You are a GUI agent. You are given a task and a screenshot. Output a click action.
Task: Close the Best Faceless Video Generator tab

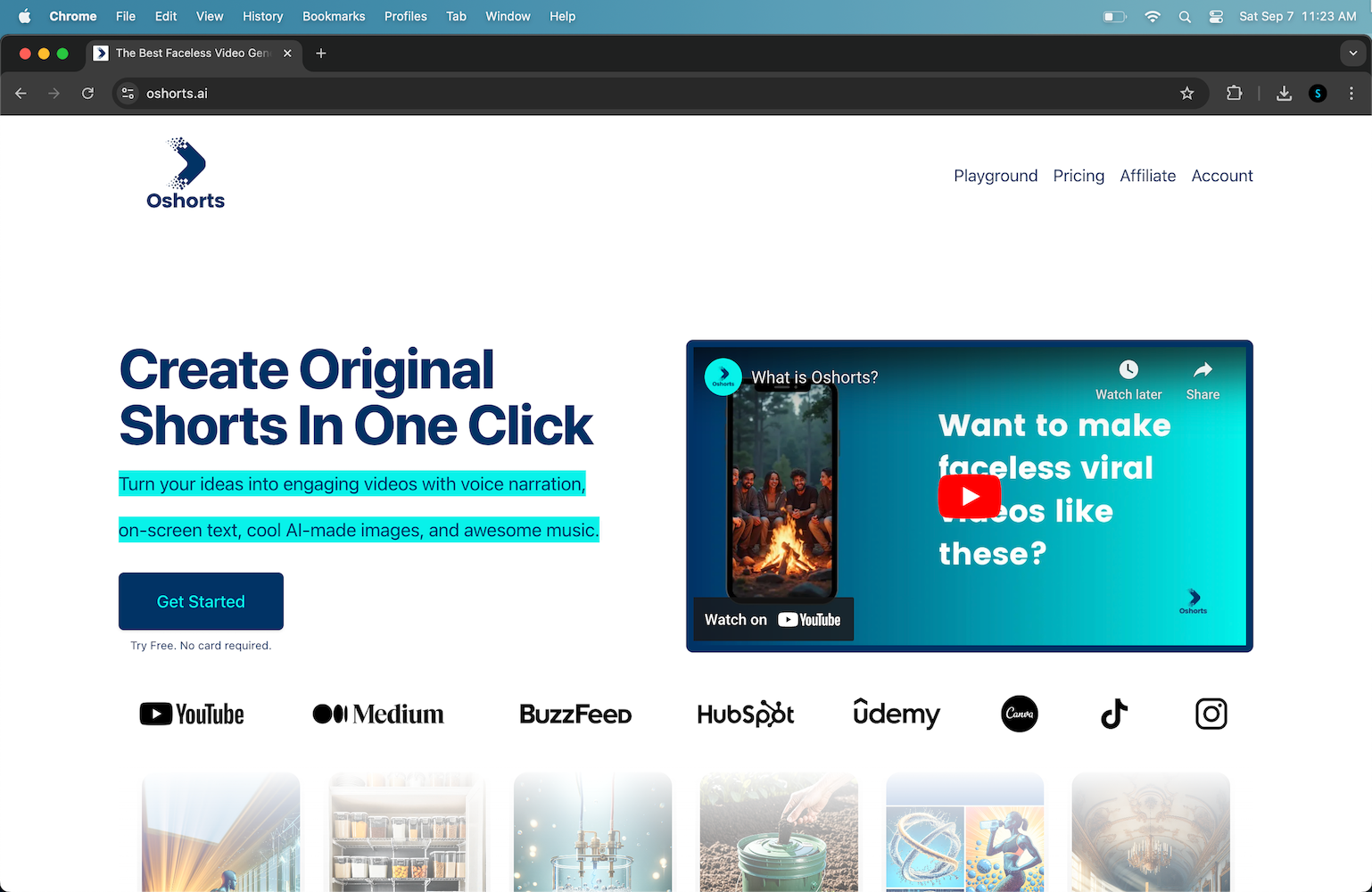coord(287,54)
